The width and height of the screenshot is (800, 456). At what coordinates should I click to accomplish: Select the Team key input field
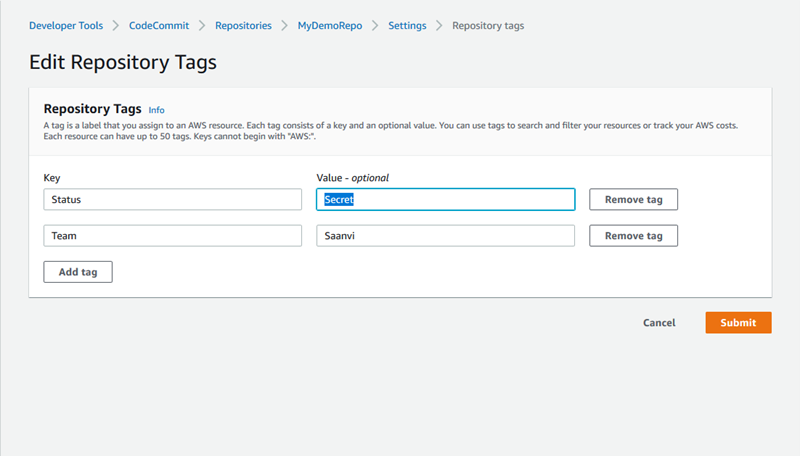[172, 236]
